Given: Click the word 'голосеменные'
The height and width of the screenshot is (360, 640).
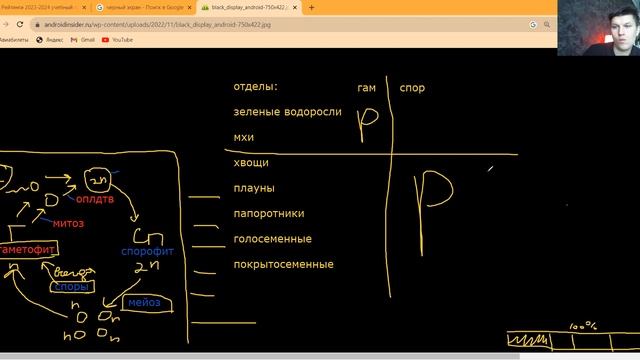Looking at the screenshot, I should click(273, 239).
